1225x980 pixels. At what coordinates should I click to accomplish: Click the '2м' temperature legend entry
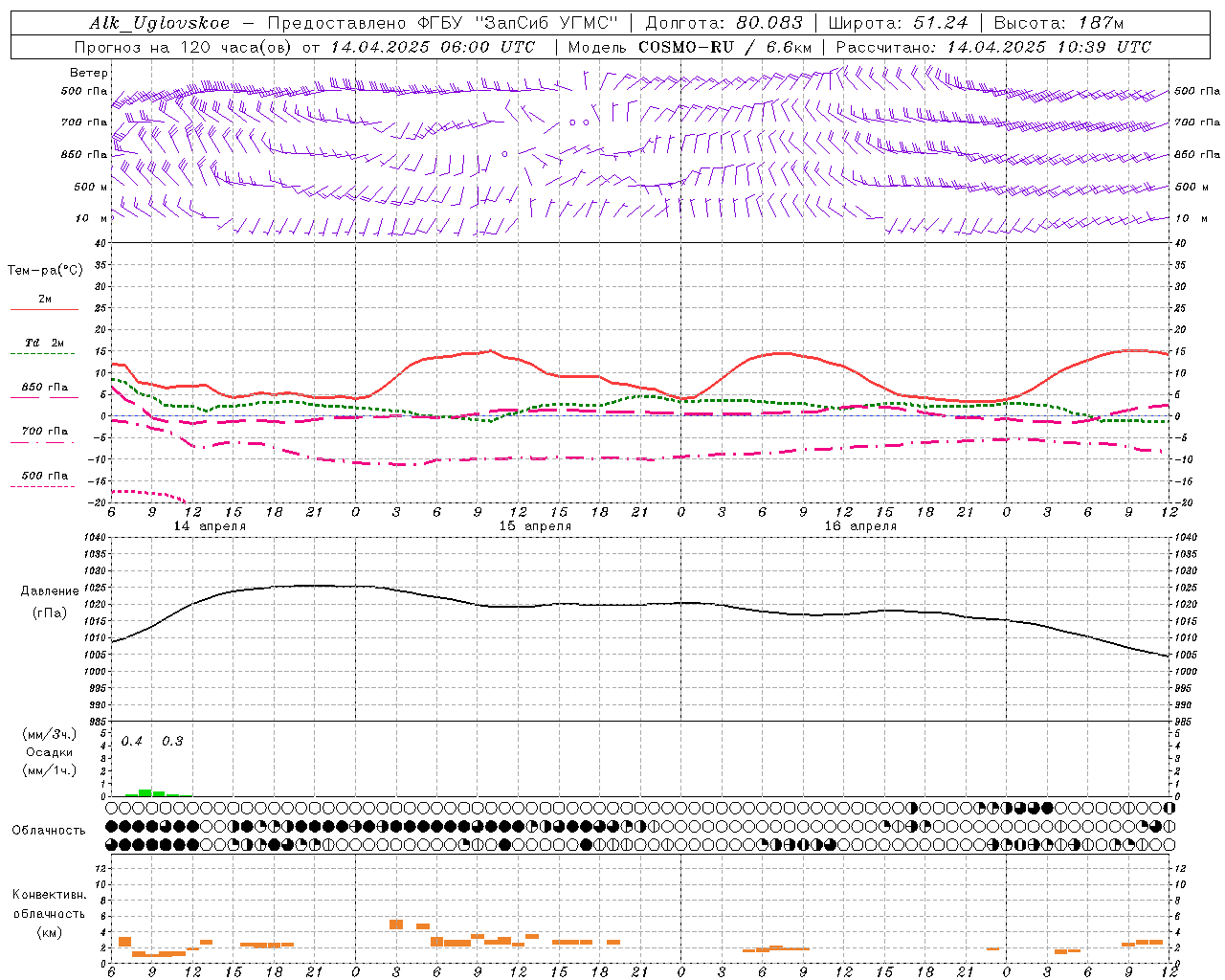pyautogui.click(x=45, y=299)
